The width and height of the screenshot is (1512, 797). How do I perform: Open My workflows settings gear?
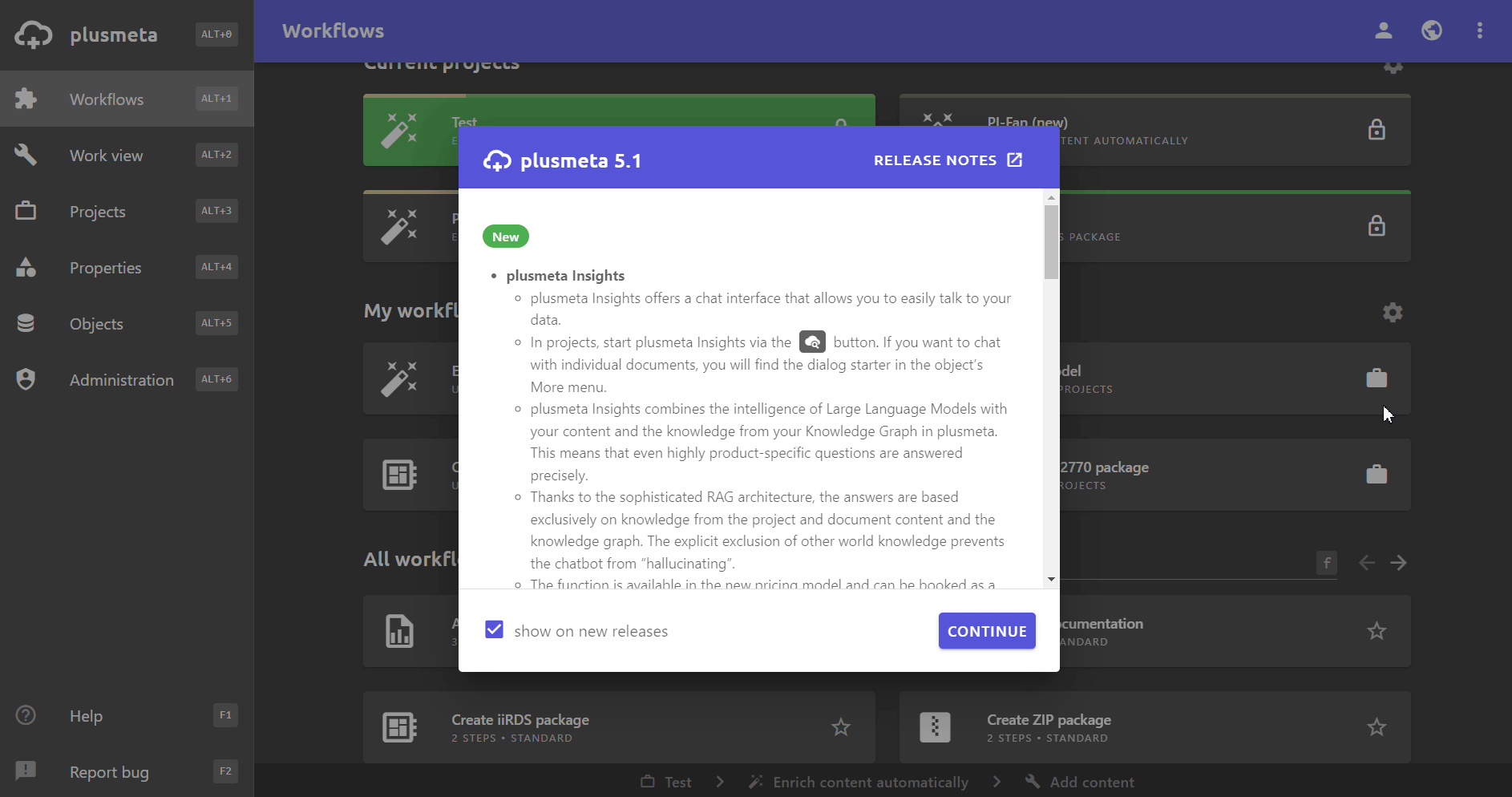click(1393, 313)
